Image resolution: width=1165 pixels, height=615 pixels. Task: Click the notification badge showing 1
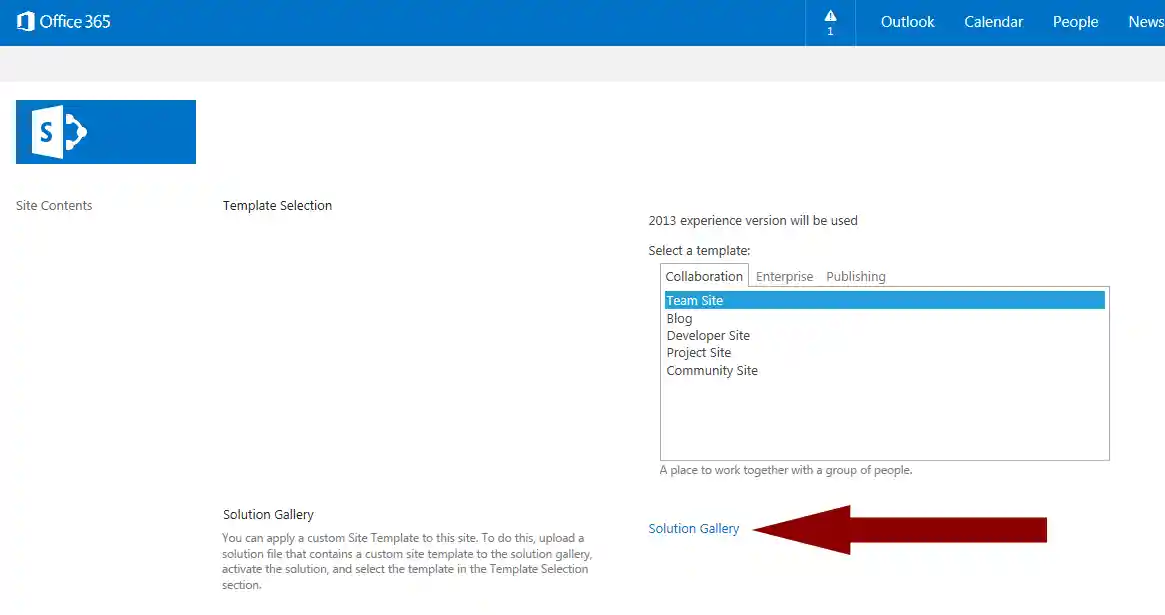[x=829, y=30]
